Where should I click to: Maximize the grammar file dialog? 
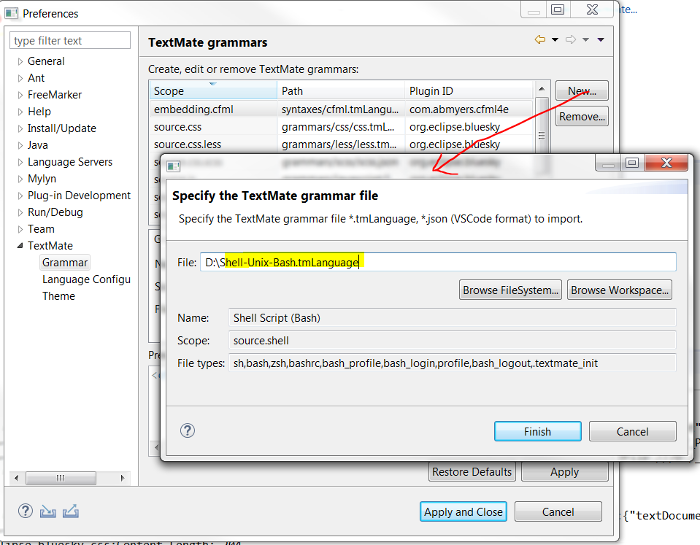[x=632, y=163]
